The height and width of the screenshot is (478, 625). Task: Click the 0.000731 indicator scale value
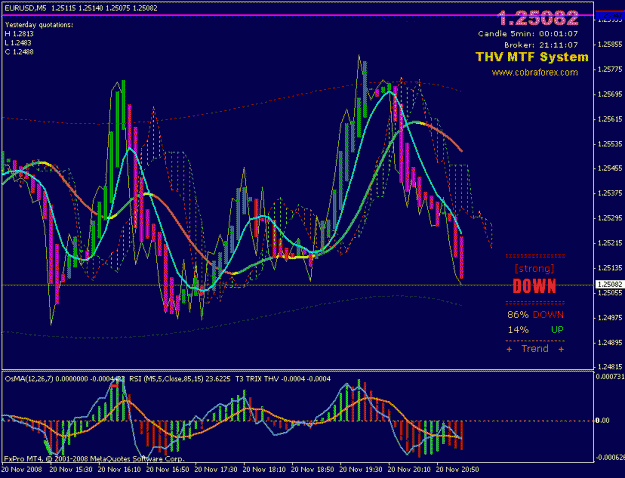[x=609, y=376]
